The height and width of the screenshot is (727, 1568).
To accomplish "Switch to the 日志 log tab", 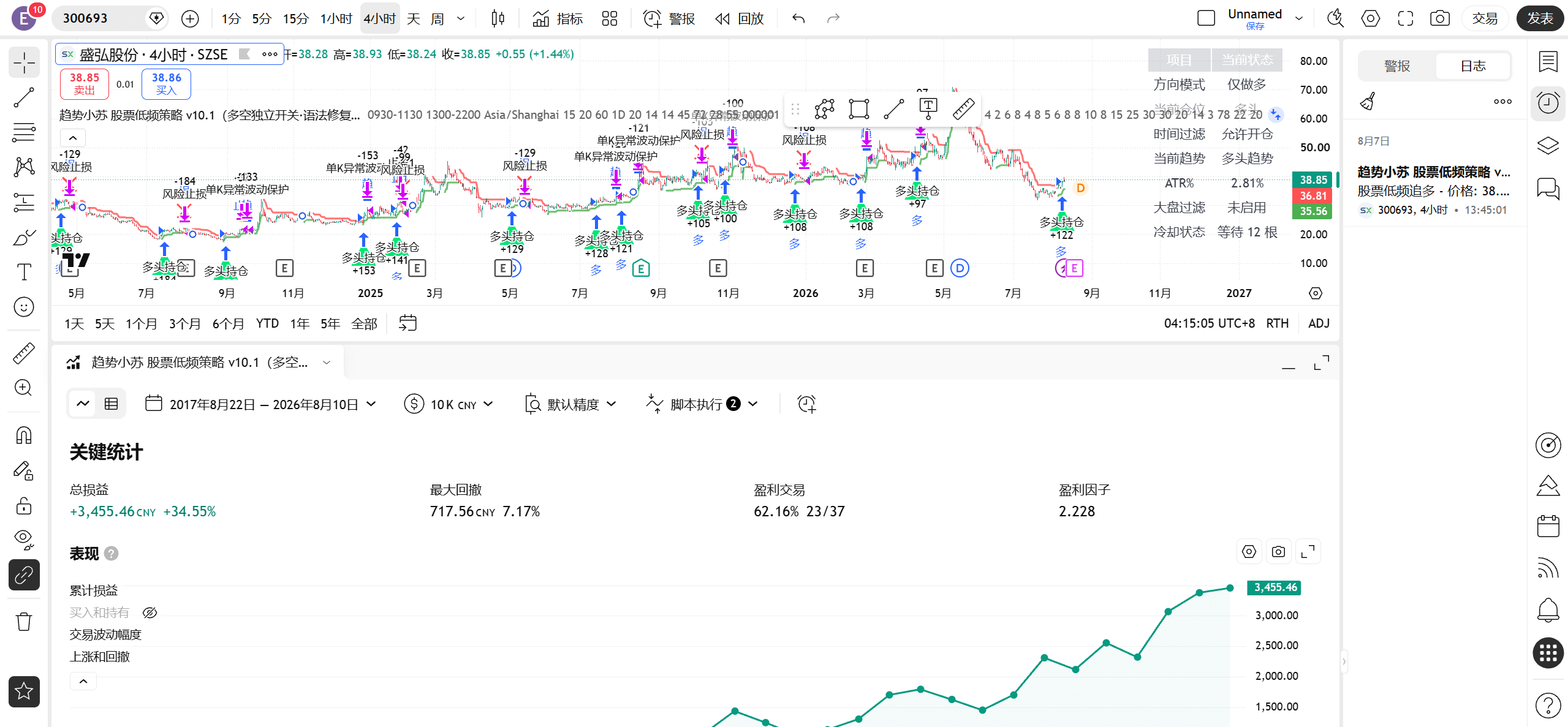I will [x=1473, y=66].
